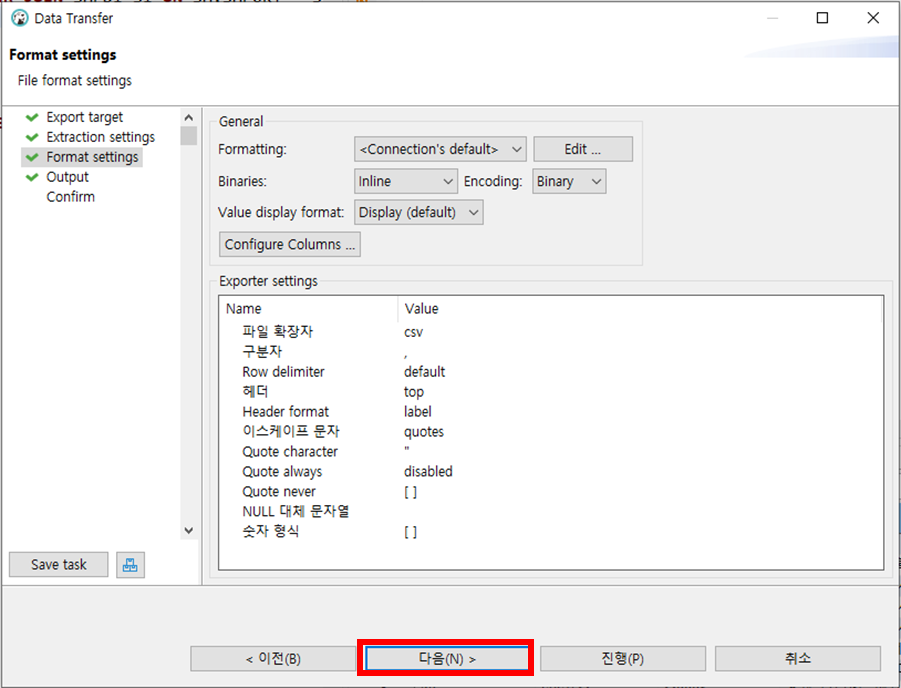Click the default value of Row delimiter

click(x=425, y=372)
